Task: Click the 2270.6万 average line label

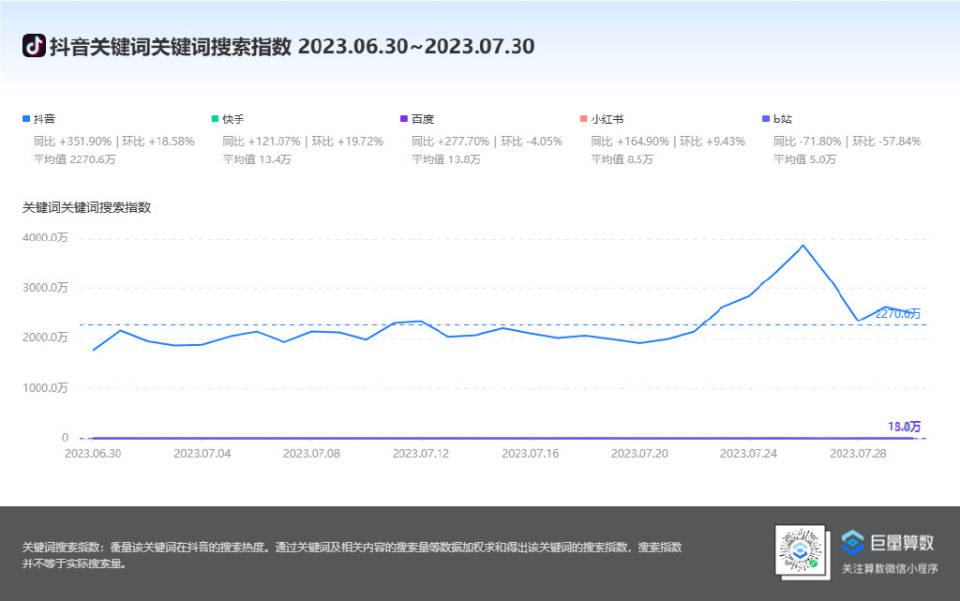Action: tap(898, 314)
